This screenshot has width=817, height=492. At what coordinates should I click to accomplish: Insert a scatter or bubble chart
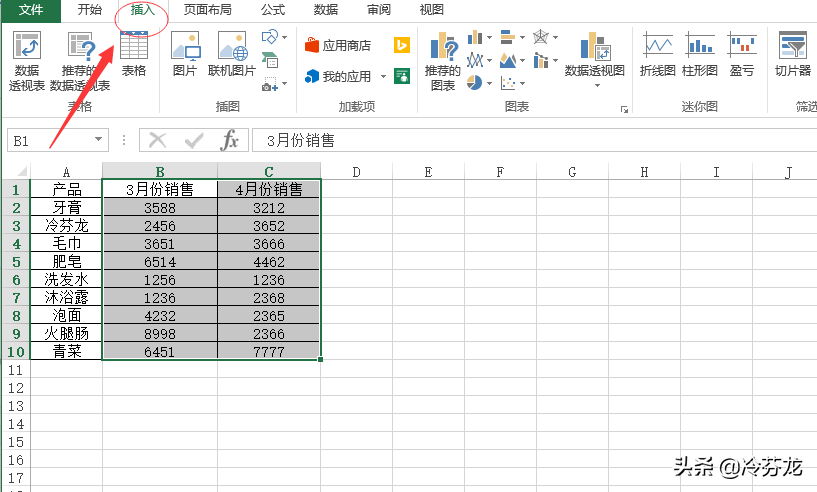507,82
